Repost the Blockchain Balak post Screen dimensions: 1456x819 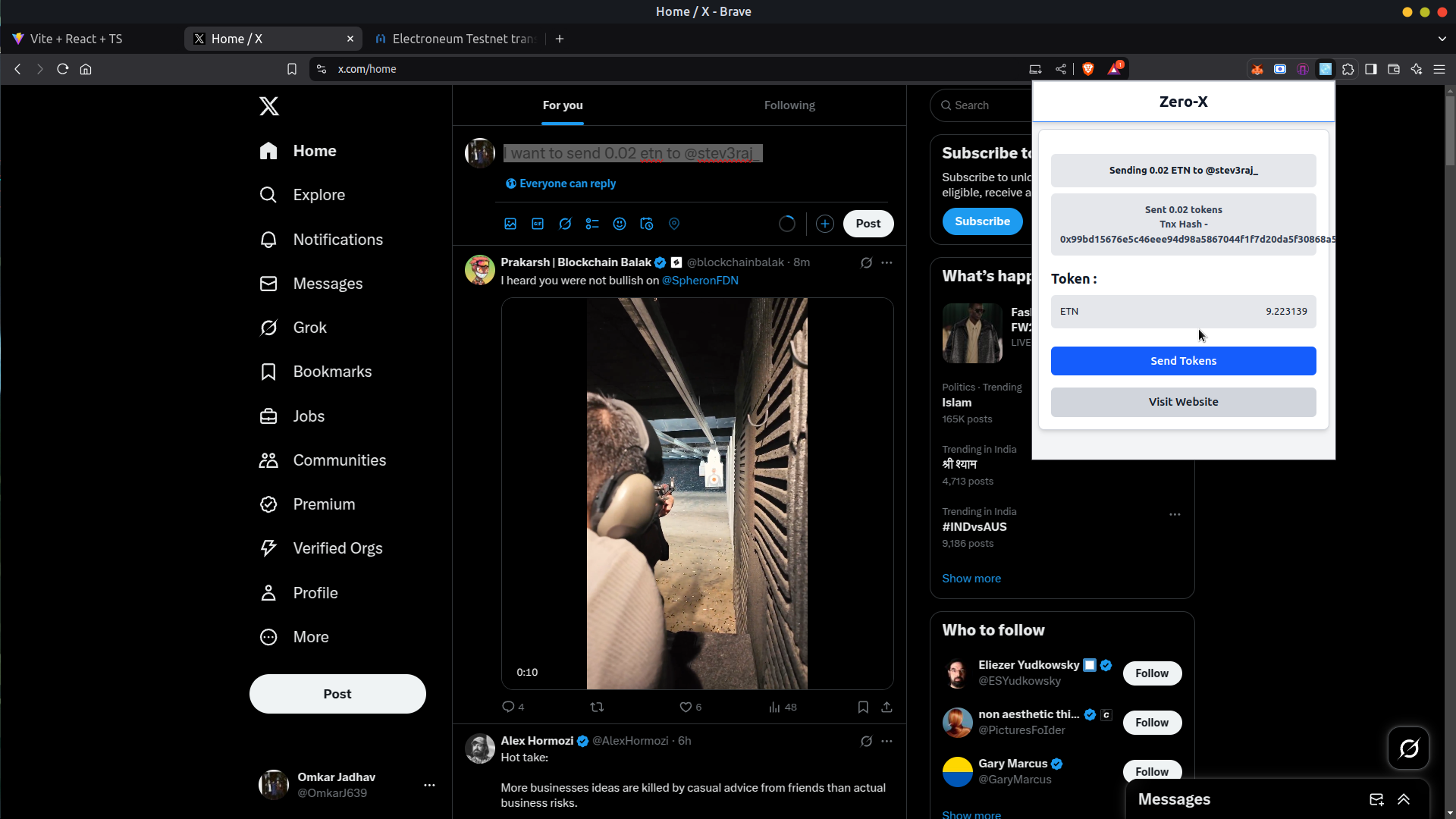[x=597, y=707]
